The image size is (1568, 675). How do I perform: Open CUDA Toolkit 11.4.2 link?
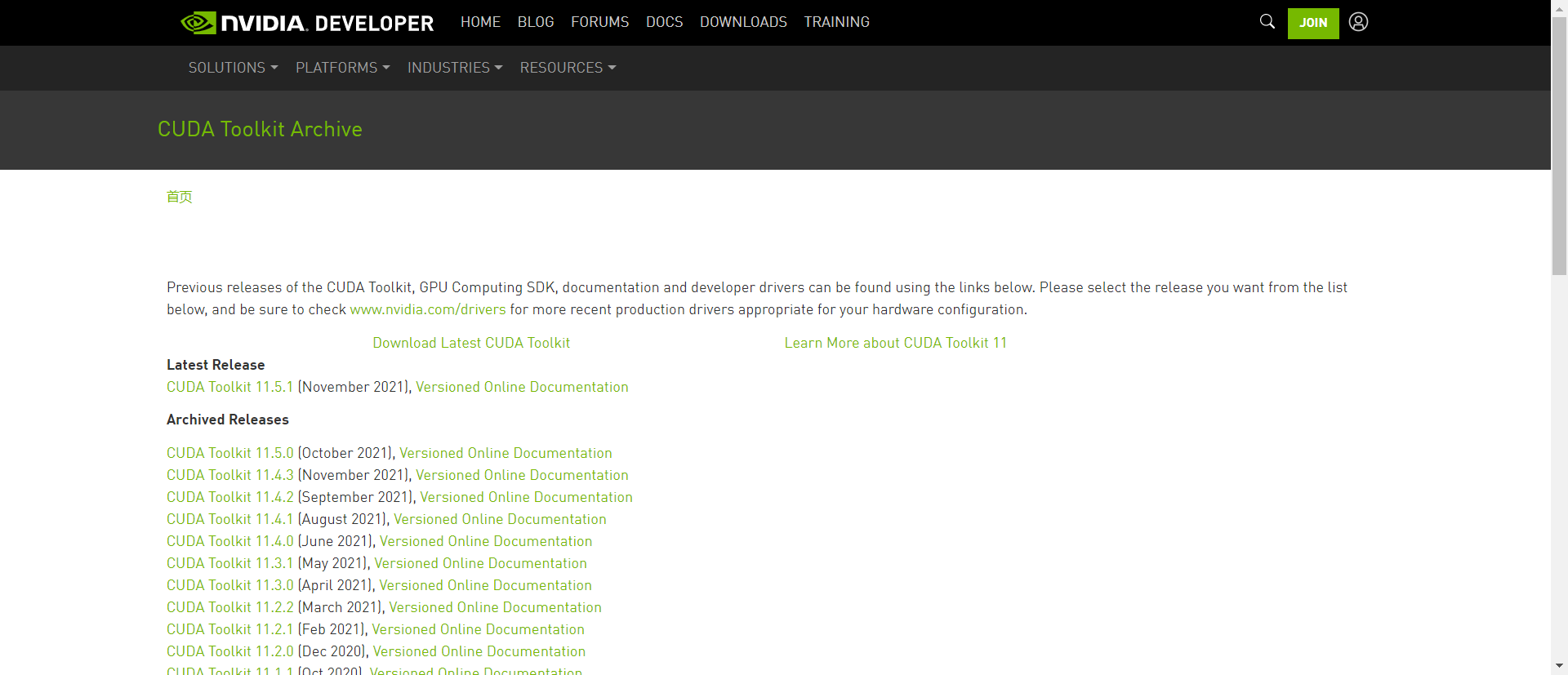click(229, 497)
